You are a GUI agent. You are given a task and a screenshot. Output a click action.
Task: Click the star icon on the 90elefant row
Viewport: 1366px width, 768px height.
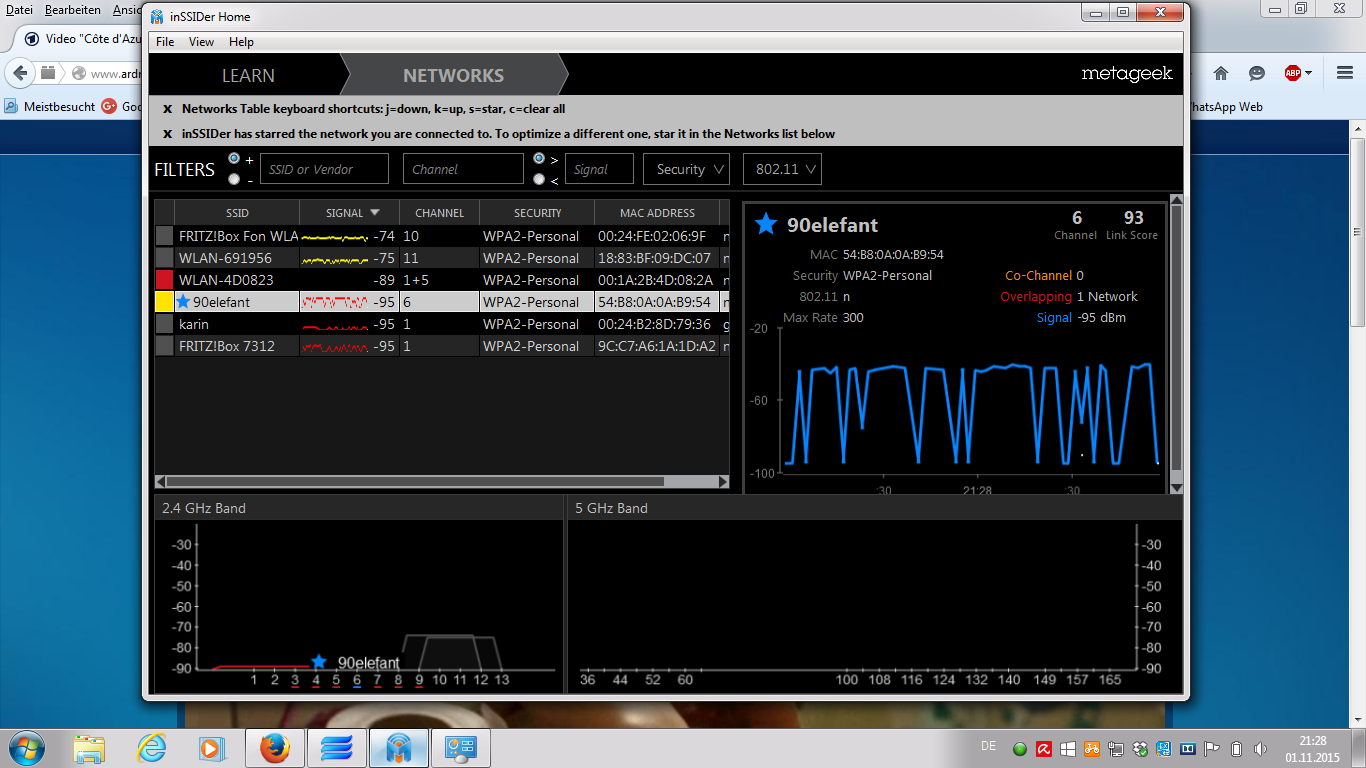[183, 302]
